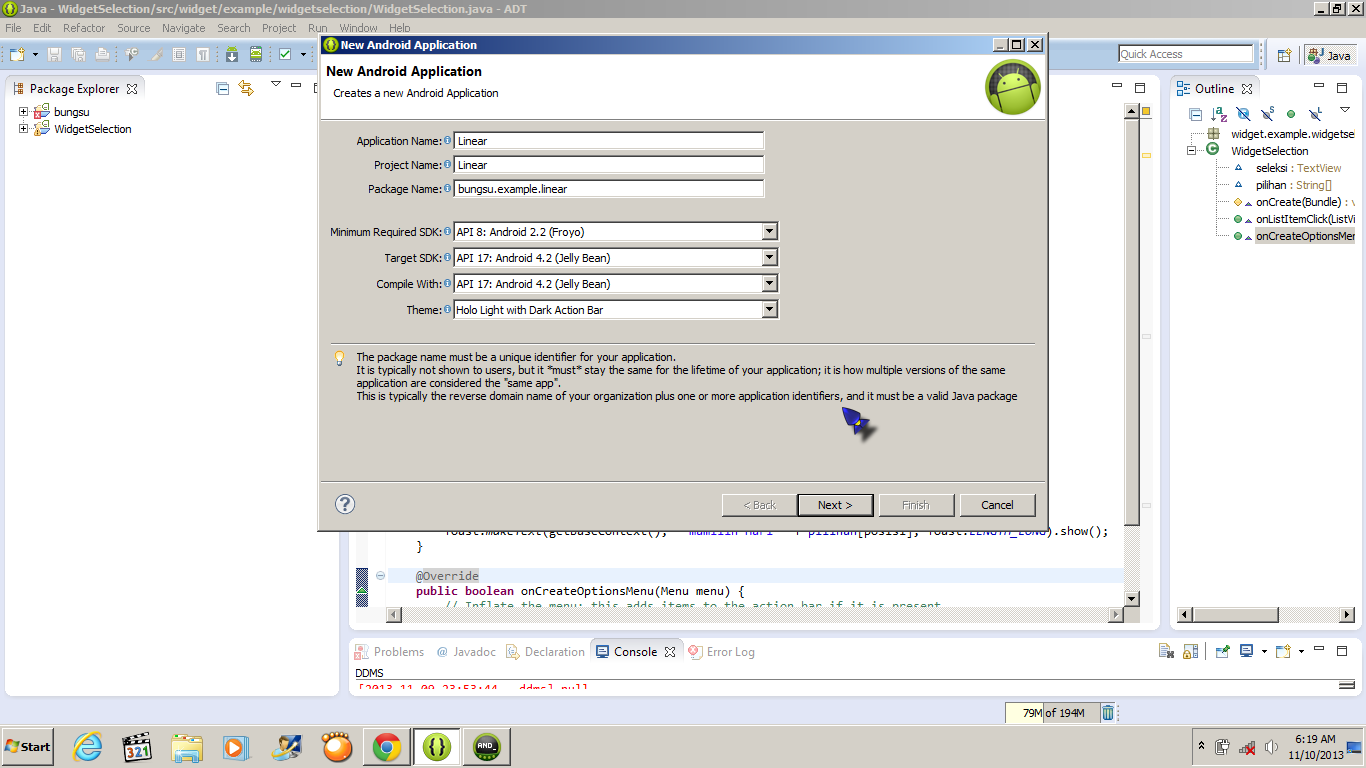Open the Window menu
Viewport: 1366px width, 768px height.
(x=358, y=28)
